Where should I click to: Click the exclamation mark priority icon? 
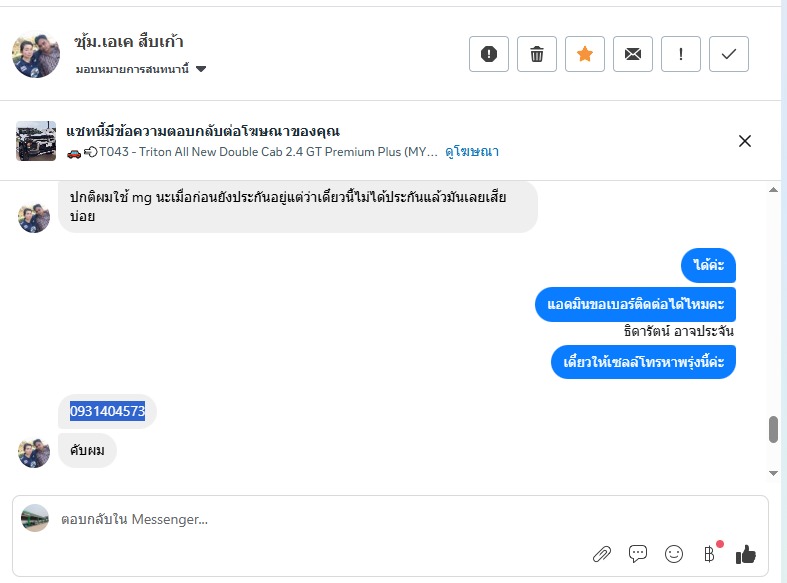tap(681, 54)
